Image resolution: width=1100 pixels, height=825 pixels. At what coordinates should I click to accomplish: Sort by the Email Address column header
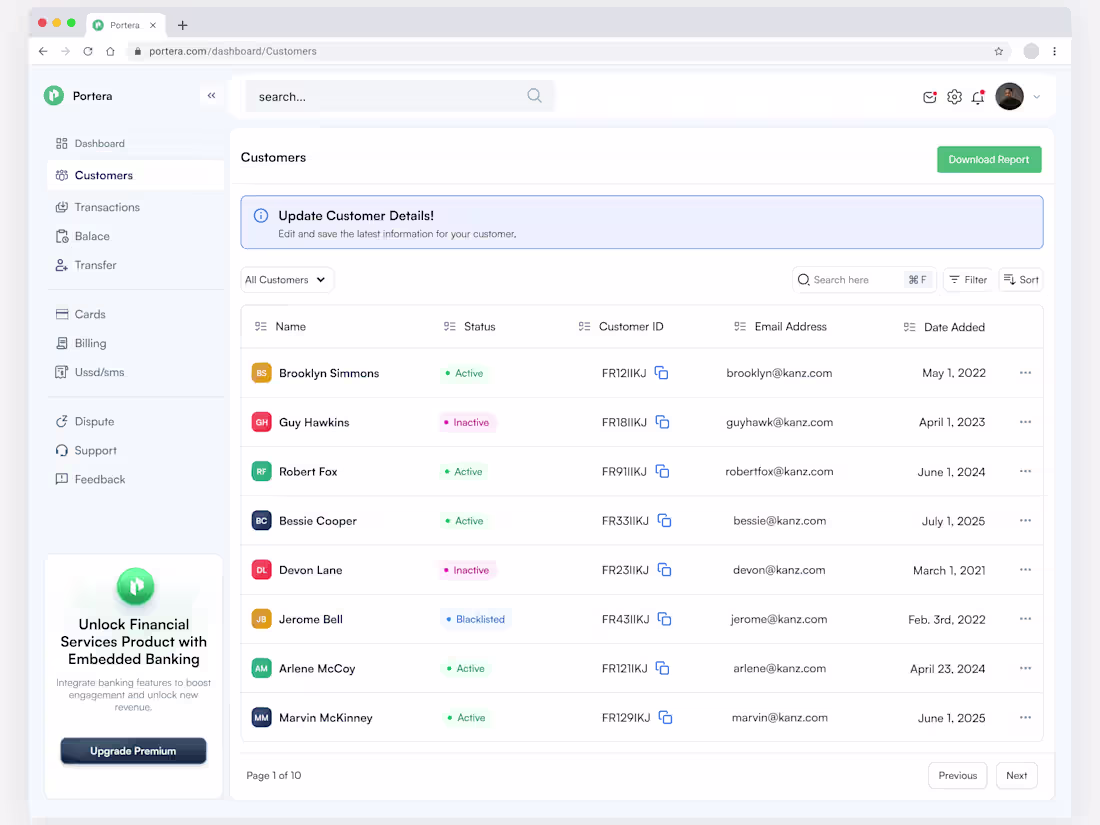tap(780, 326)
